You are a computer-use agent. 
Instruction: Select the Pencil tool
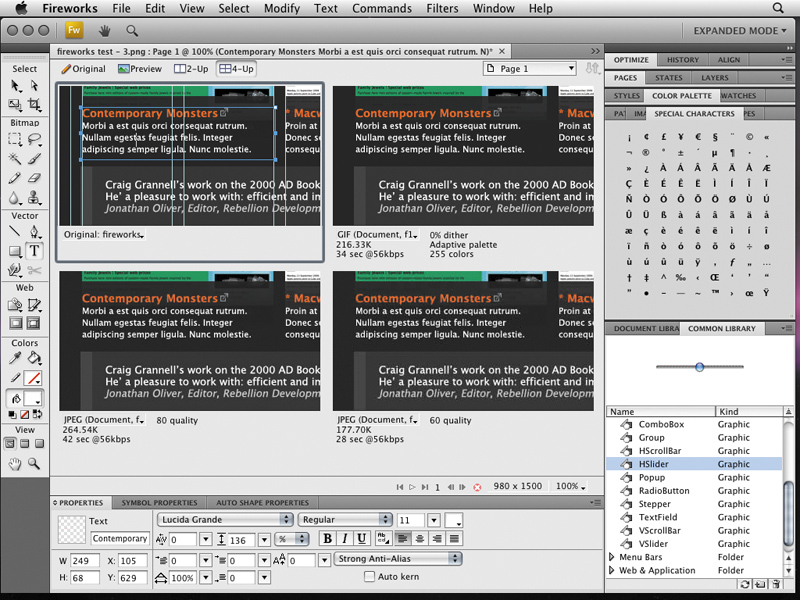click(x=15, y=178)
